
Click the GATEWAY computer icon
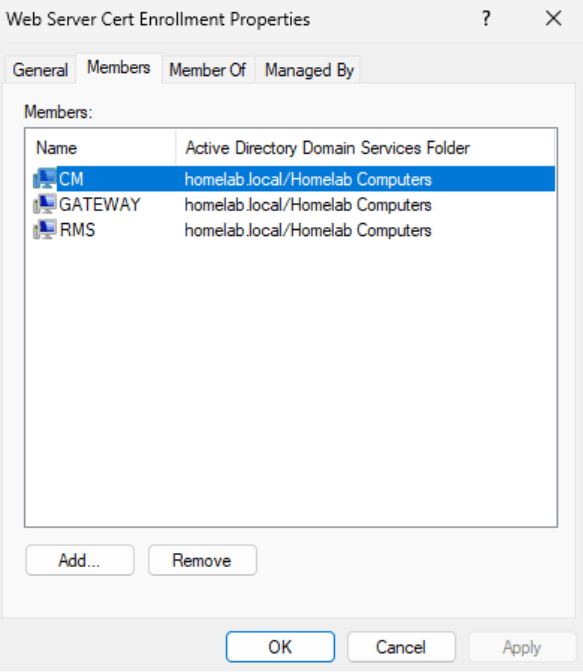point(45,204)
